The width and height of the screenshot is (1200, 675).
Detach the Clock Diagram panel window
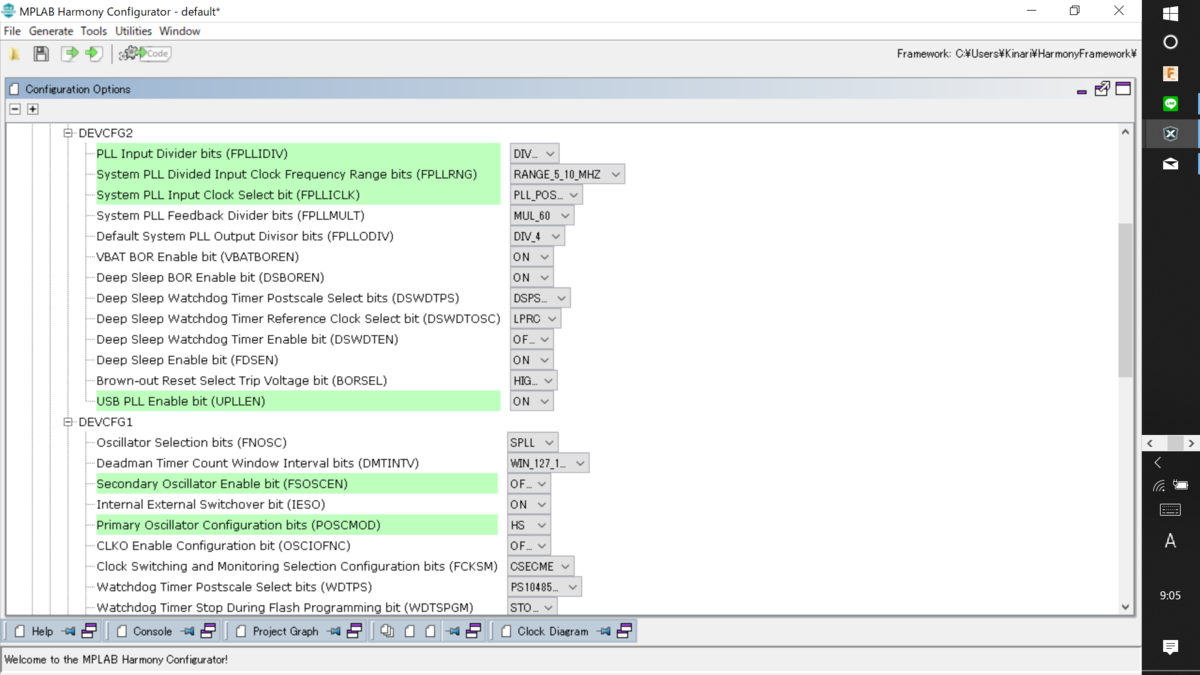click(624, 631)
